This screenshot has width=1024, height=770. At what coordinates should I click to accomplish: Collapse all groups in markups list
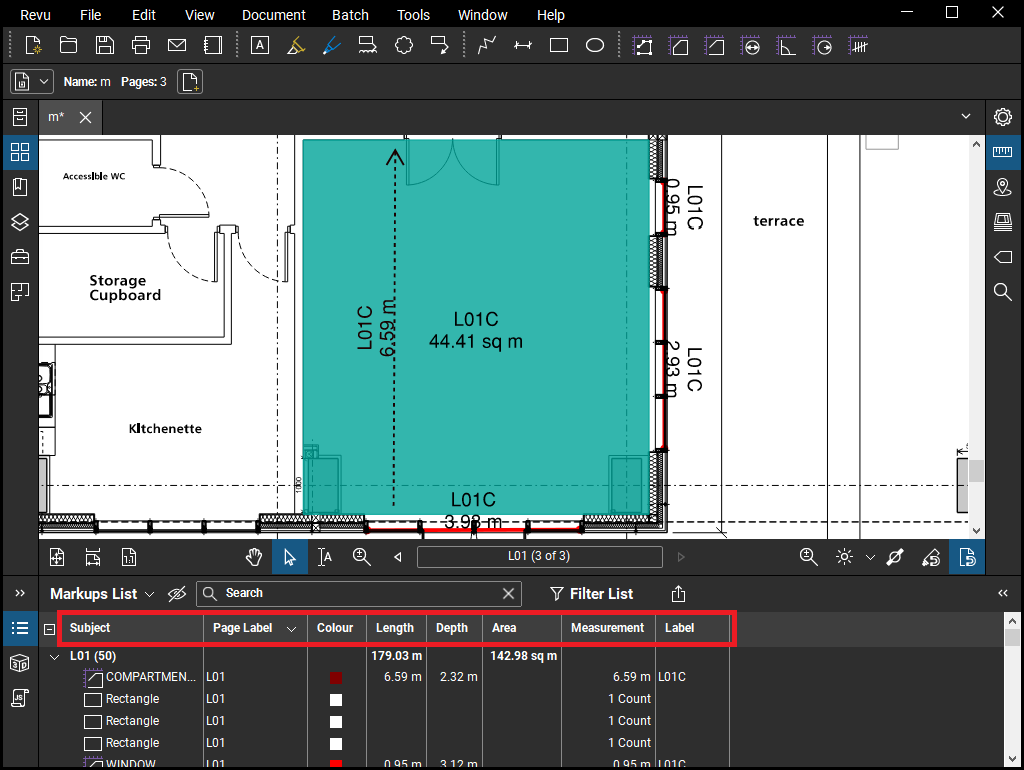click(x=49, y=629)
